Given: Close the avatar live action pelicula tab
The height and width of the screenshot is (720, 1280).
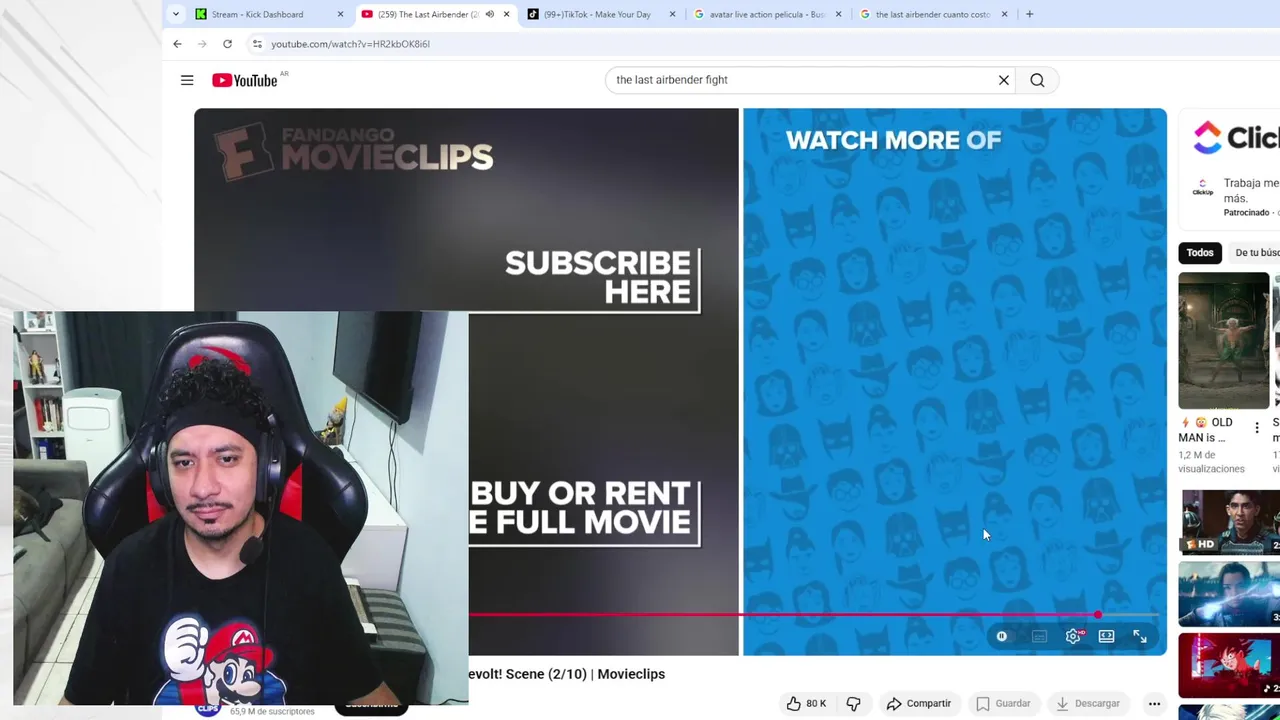Looking at the screenshot, I should [x=838, y=14].
